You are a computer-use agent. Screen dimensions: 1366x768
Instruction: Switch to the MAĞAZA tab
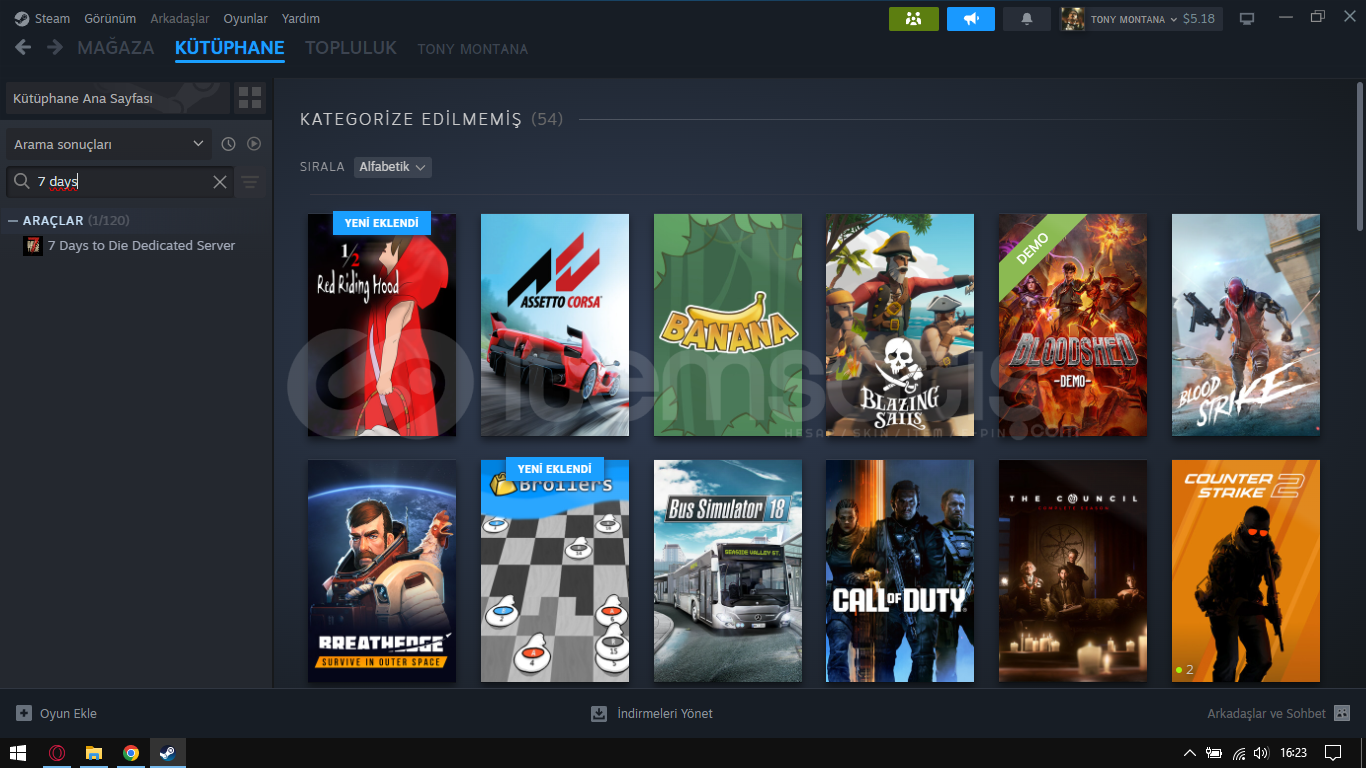pyautogui.click(x=116, y=48)
